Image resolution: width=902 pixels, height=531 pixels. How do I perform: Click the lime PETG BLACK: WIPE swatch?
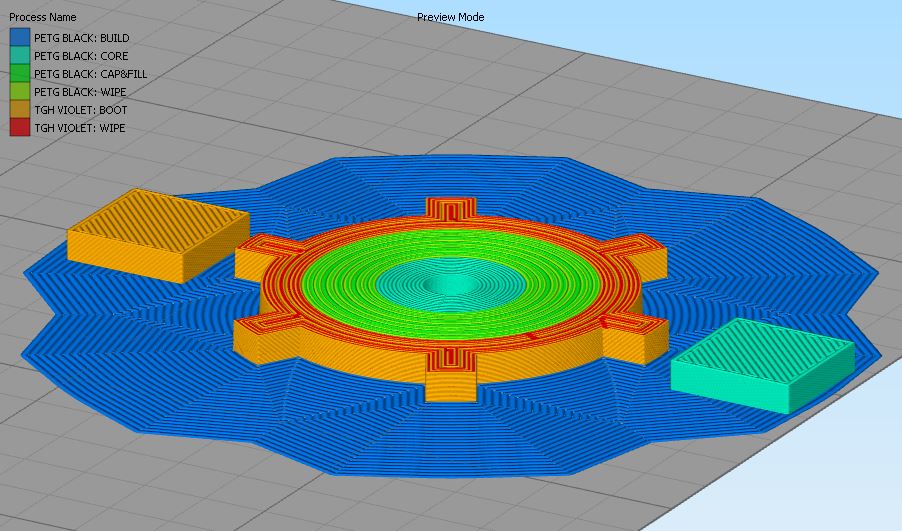pos(20,92)
